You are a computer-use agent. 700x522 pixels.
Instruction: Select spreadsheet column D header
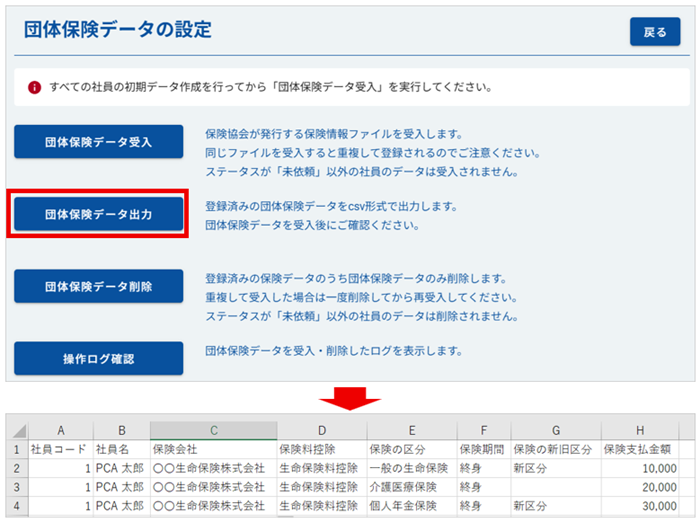click(x=322, y=430)
